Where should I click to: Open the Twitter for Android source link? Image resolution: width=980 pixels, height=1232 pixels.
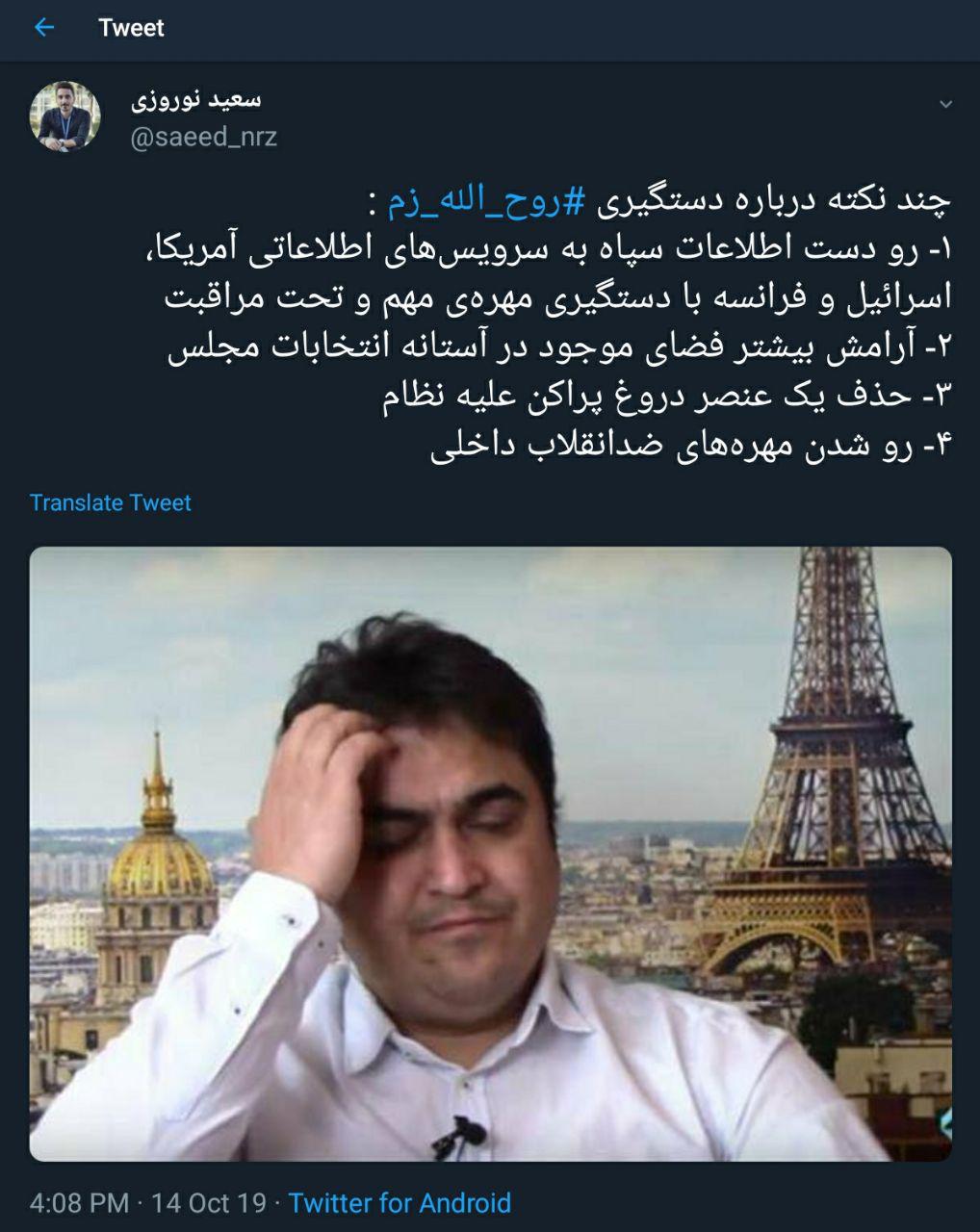[x=400, y=1202]
